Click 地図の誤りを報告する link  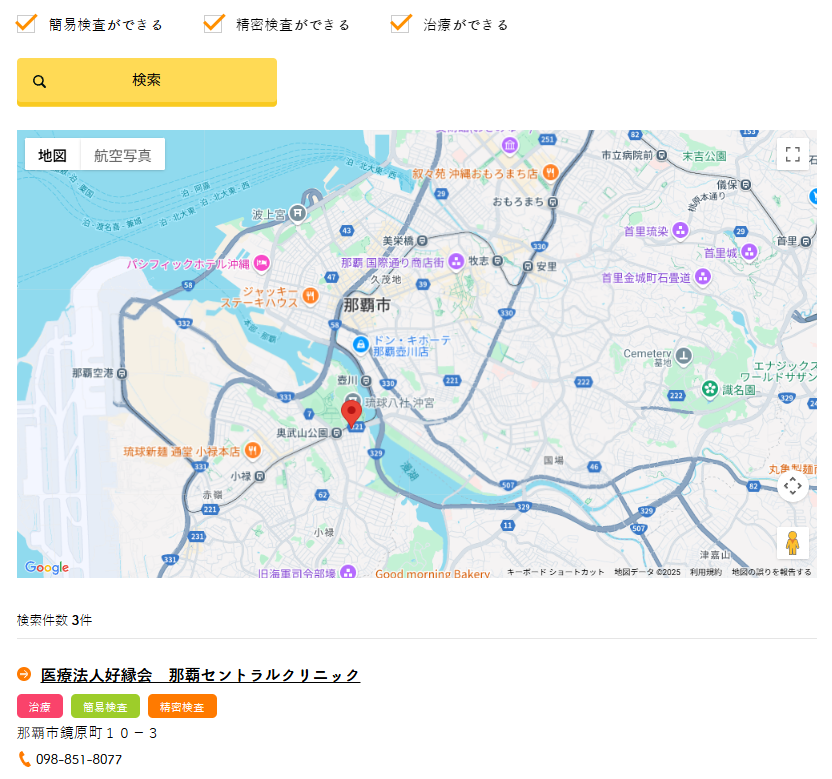[x=772, y=572]
